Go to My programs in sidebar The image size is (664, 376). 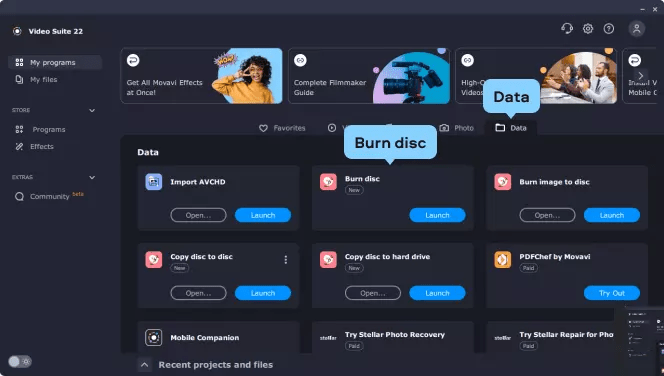[55, 62]
